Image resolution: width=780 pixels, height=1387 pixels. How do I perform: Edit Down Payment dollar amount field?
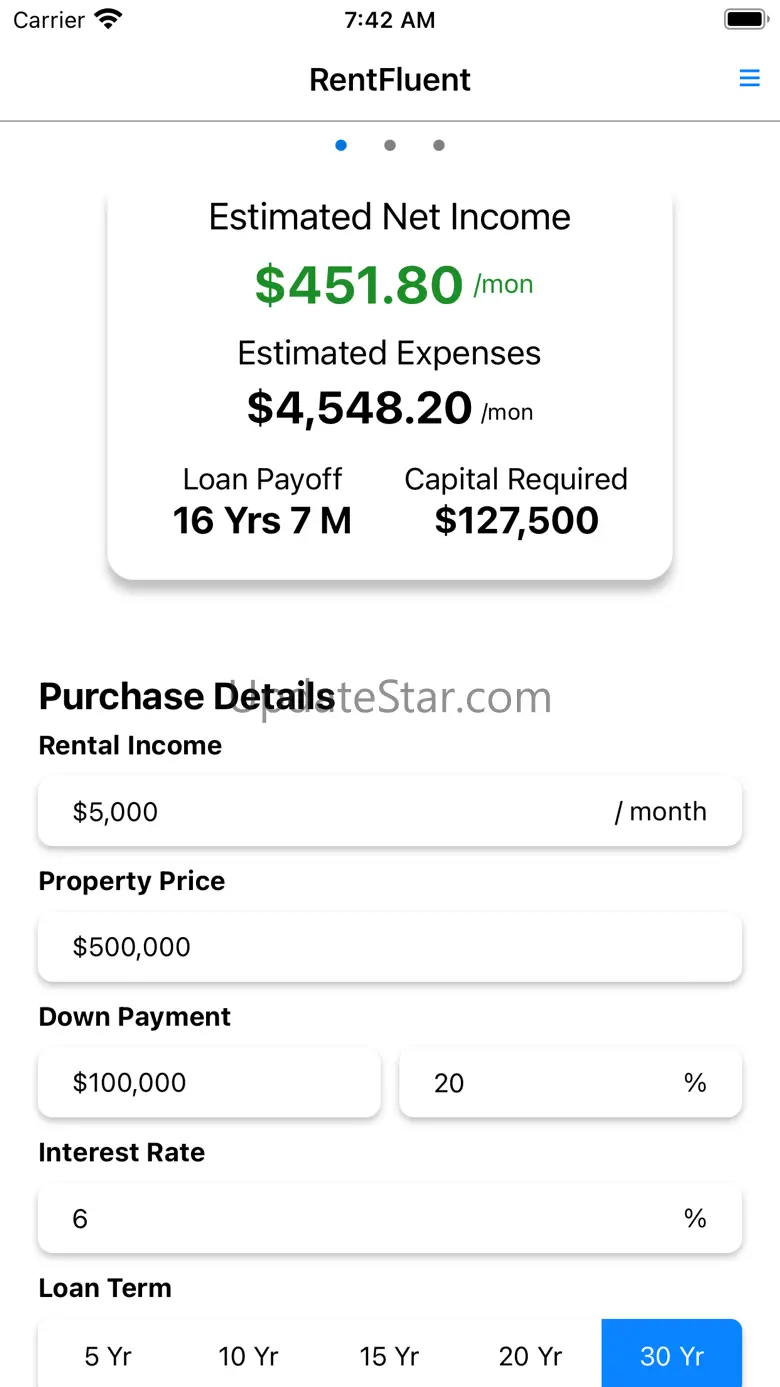click(209, 1082)
